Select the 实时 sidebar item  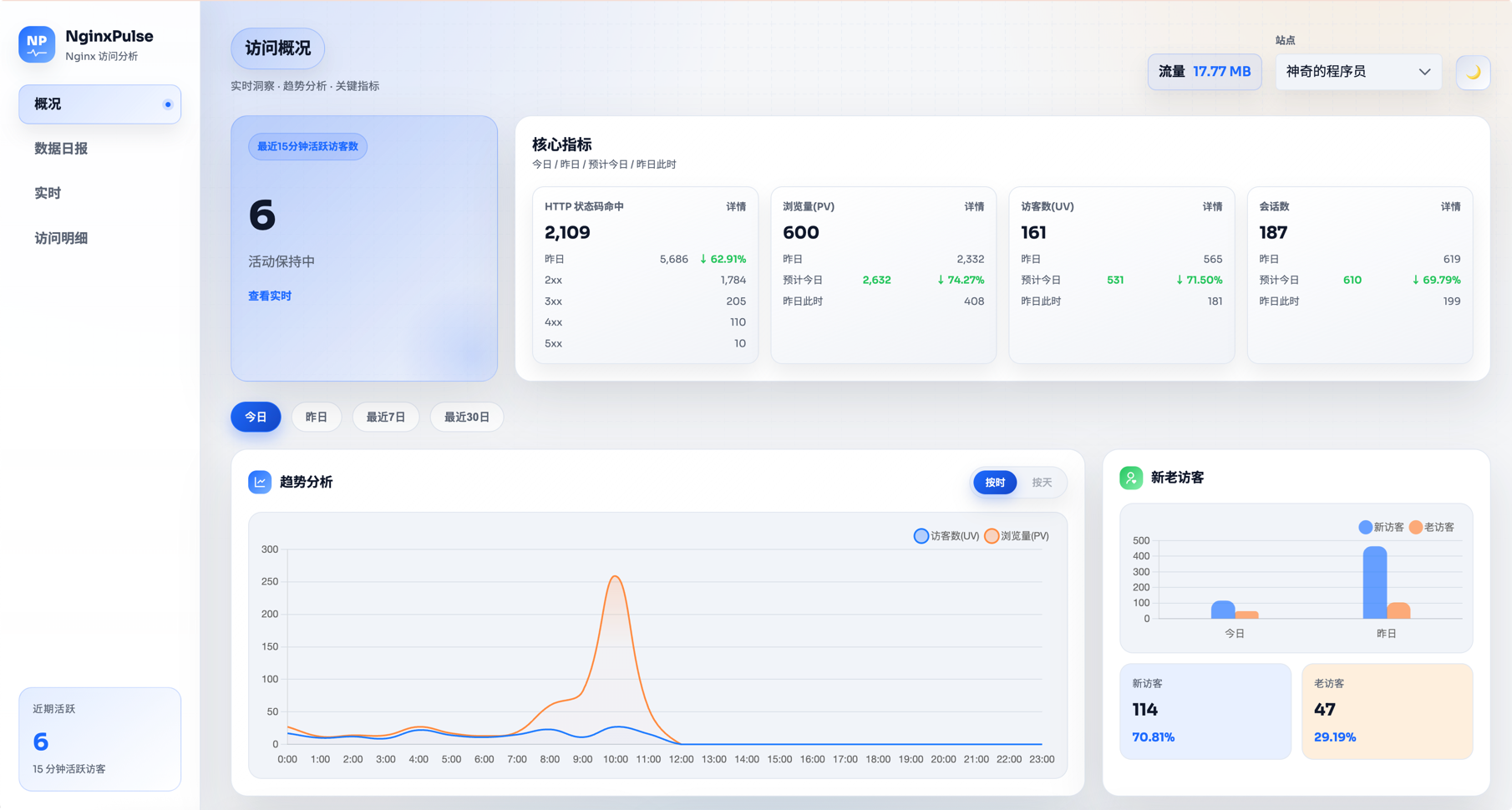[x=48, y=193]
